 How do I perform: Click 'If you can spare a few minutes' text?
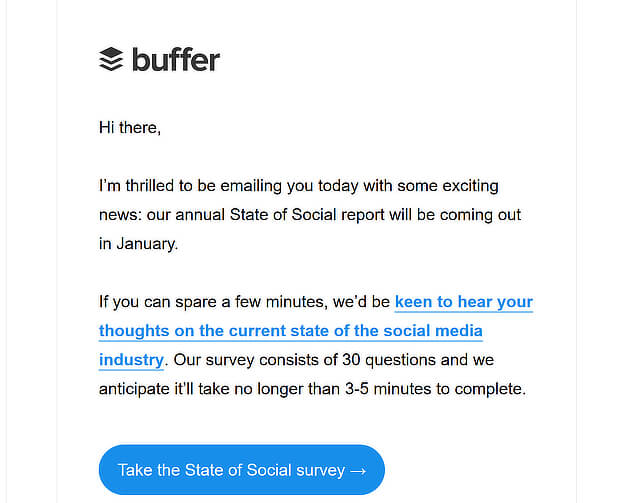point(214,302)
